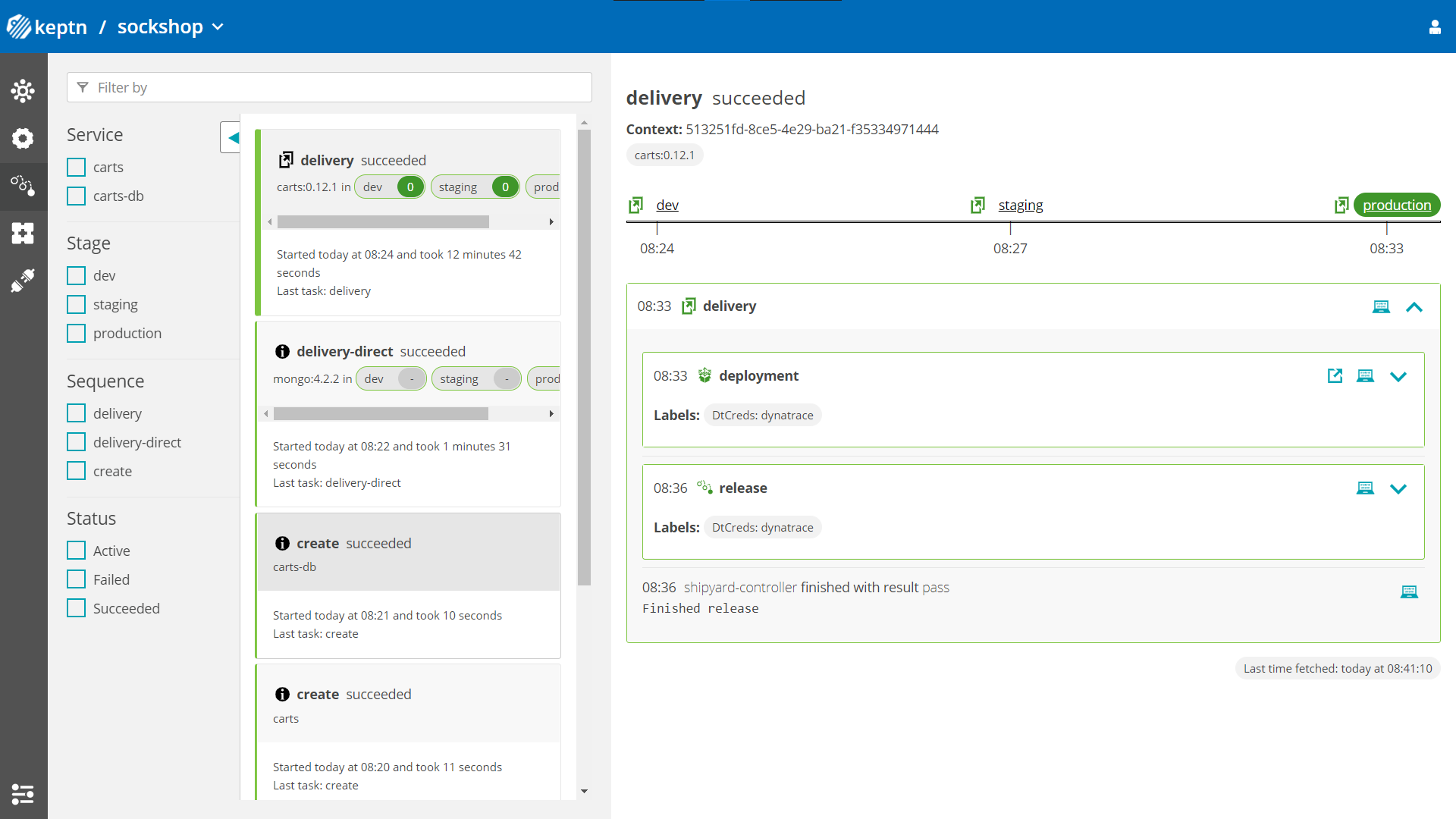Click the production stage icon in timeline
The image size is (1456, 819).
point(1341,205)
